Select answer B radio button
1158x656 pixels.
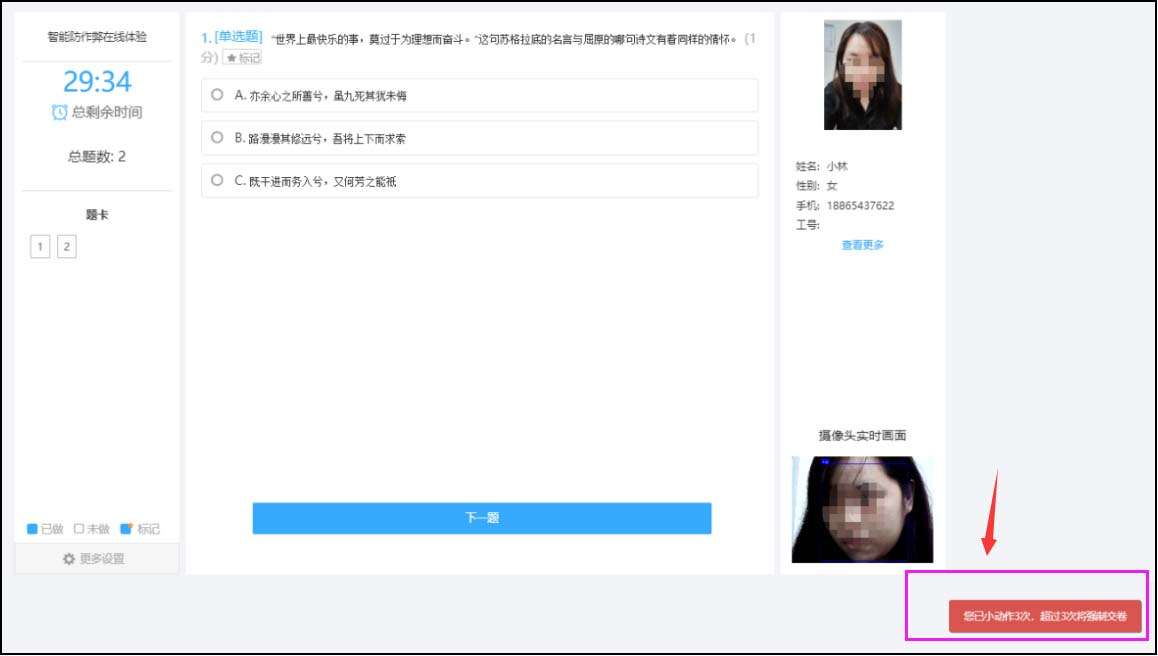[216, 139]
